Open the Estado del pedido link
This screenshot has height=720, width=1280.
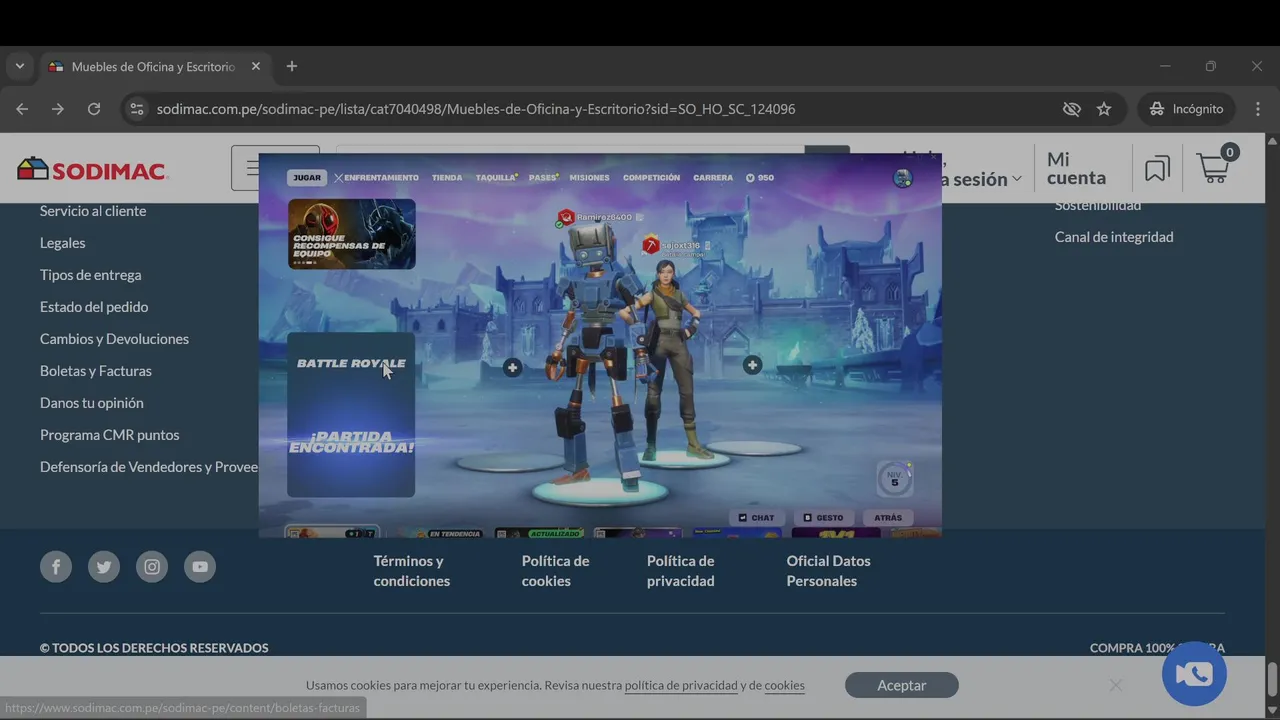(x=94, y=307)
